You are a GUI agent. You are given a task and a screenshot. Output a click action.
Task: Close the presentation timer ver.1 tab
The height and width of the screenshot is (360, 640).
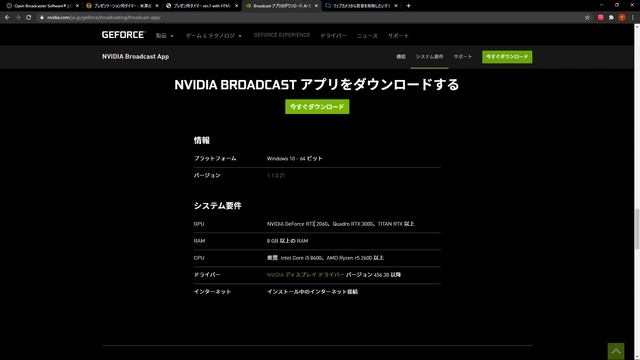pyautogui.click(x=236, y=6)
